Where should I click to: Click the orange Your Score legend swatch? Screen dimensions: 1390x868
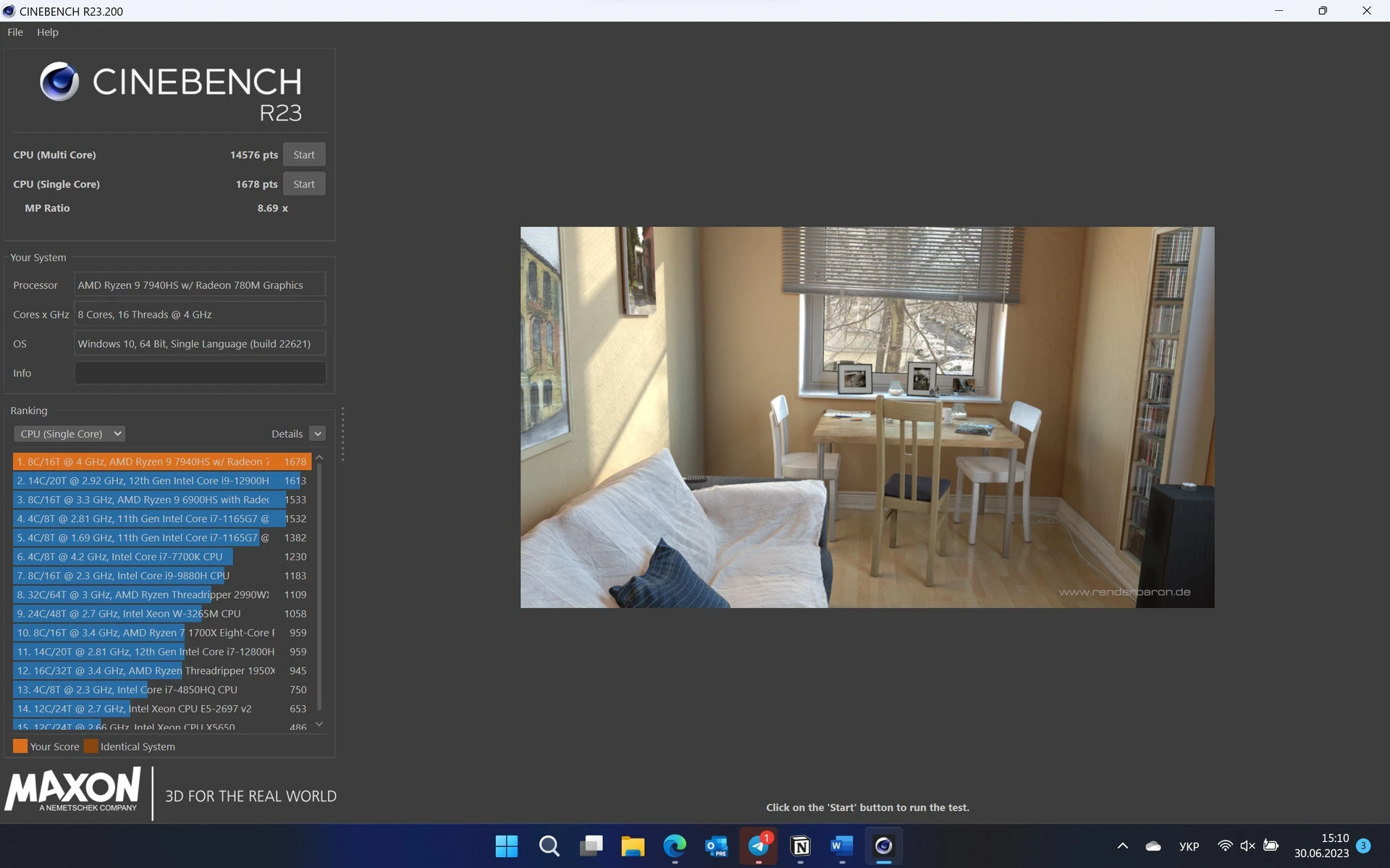pos(20,746)
